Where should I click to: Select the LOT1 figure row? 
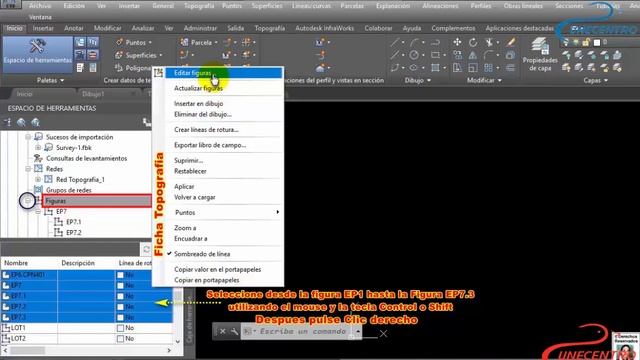click(87, 328)
